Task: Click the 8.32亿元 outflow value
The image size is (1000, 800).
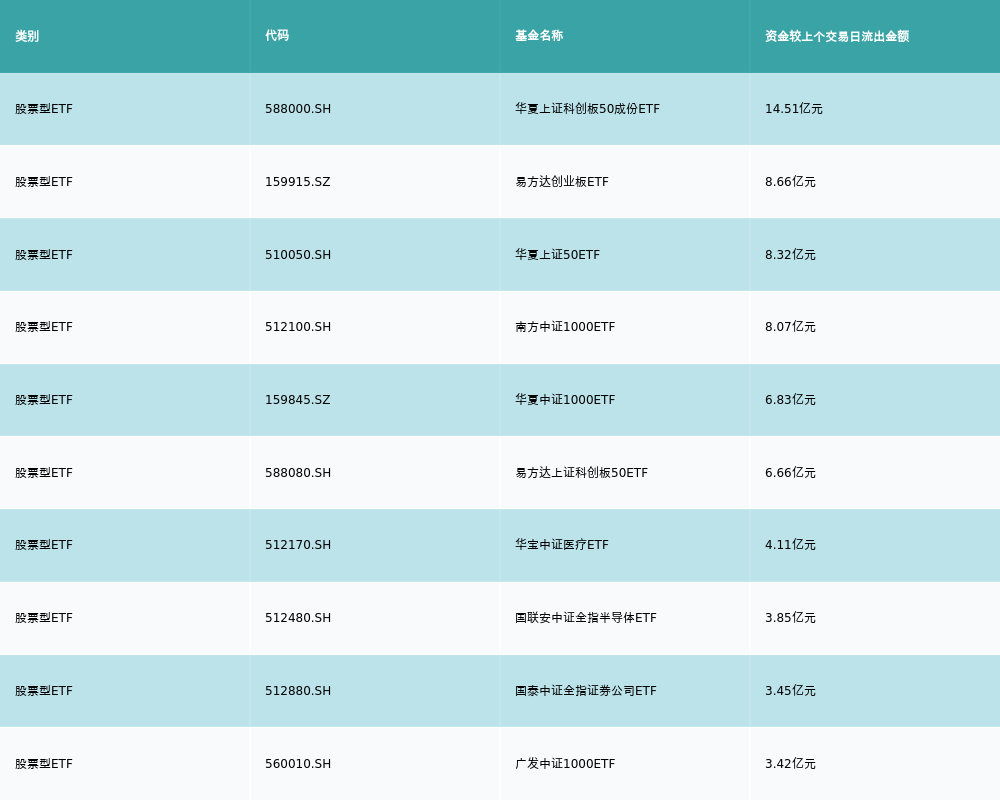Action: click(x=790, y=255)
